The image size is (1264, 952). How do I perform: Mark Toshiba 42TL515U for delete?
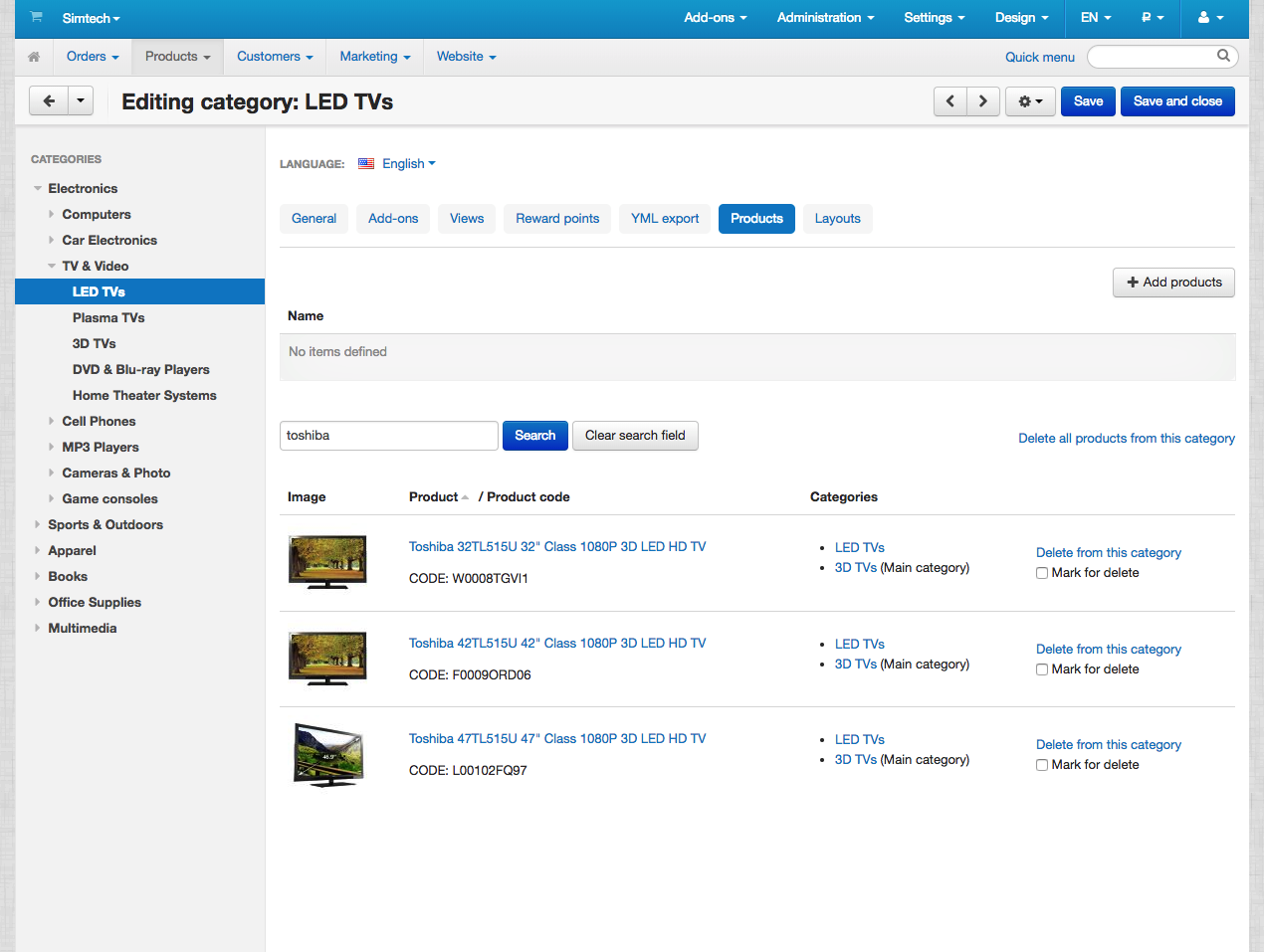pos(1042,669)
